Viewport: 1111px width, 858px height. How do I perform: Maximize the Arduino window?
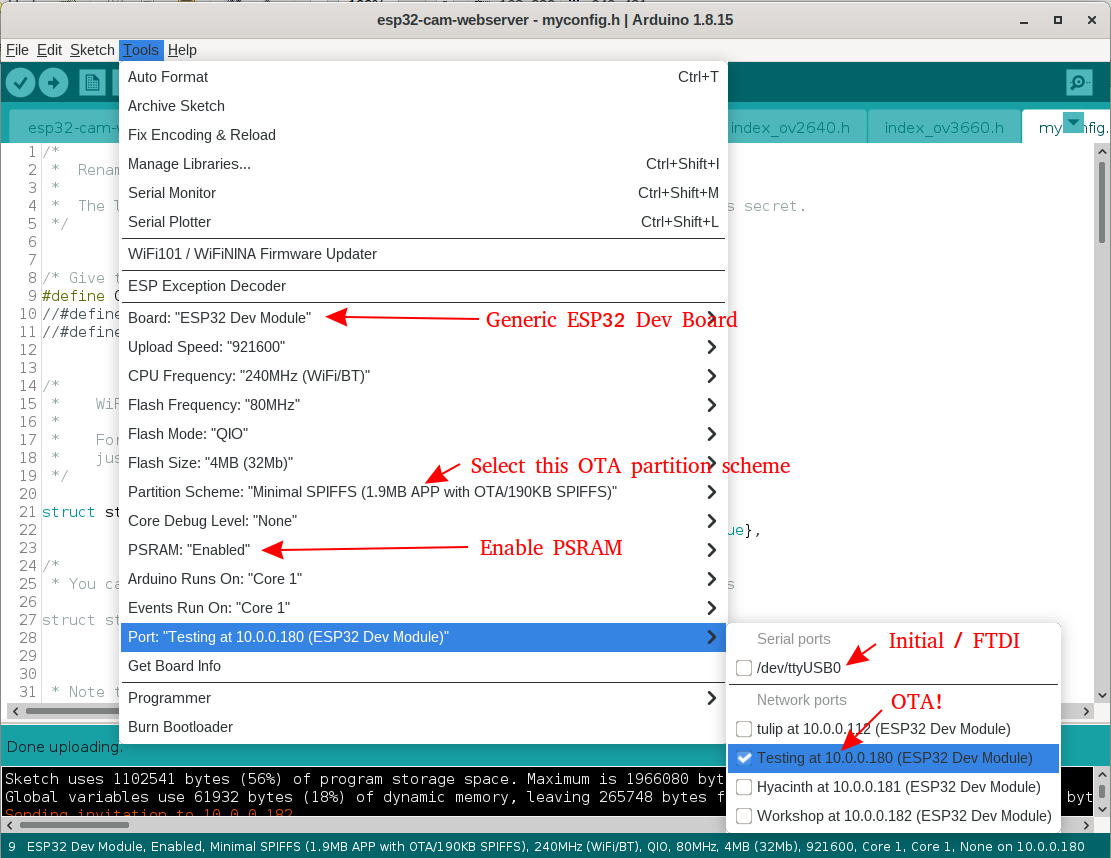click(1058, 21)
